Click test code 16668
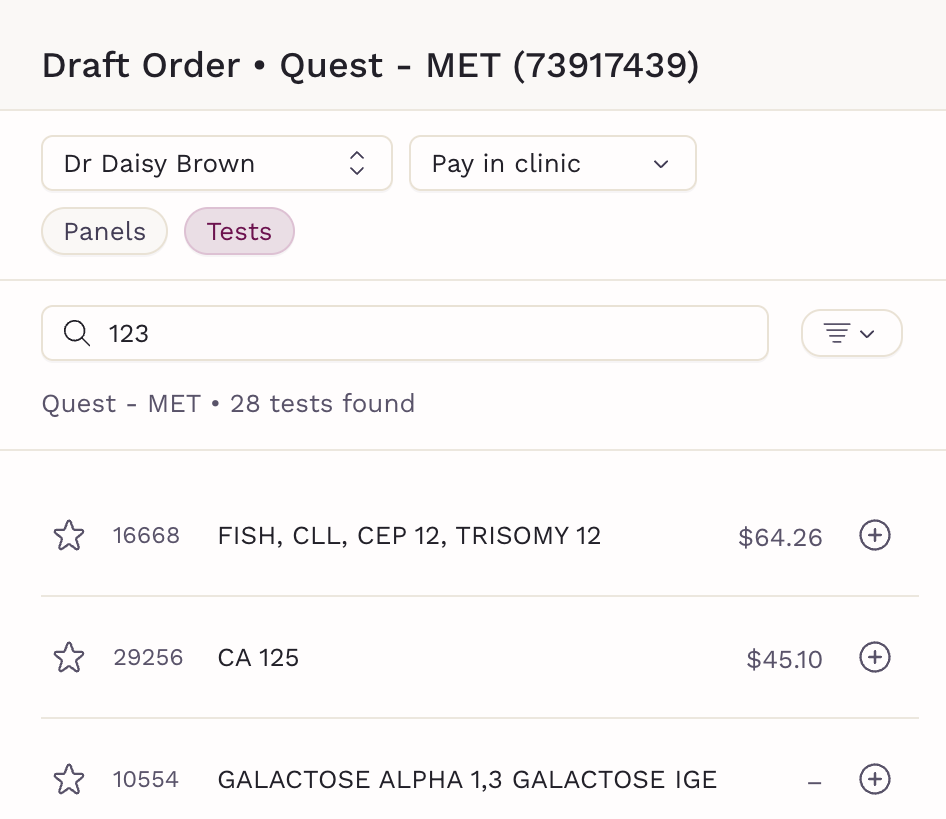This screenshot has width=946, height=819. (146, 536)
